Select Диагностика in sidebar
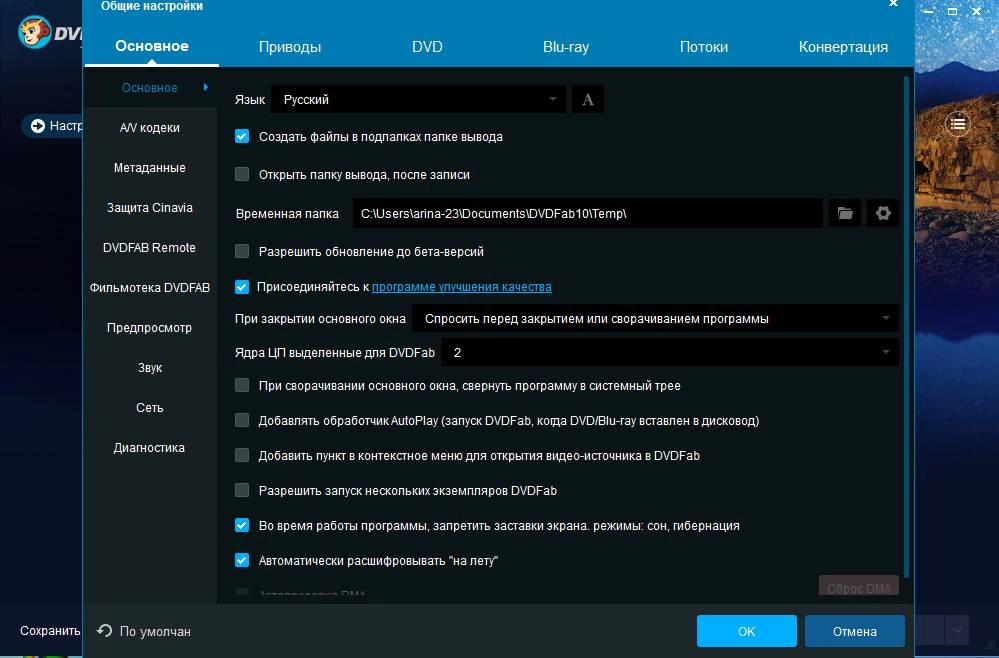This screenshot has height=658, width=999. coord(150,448)
